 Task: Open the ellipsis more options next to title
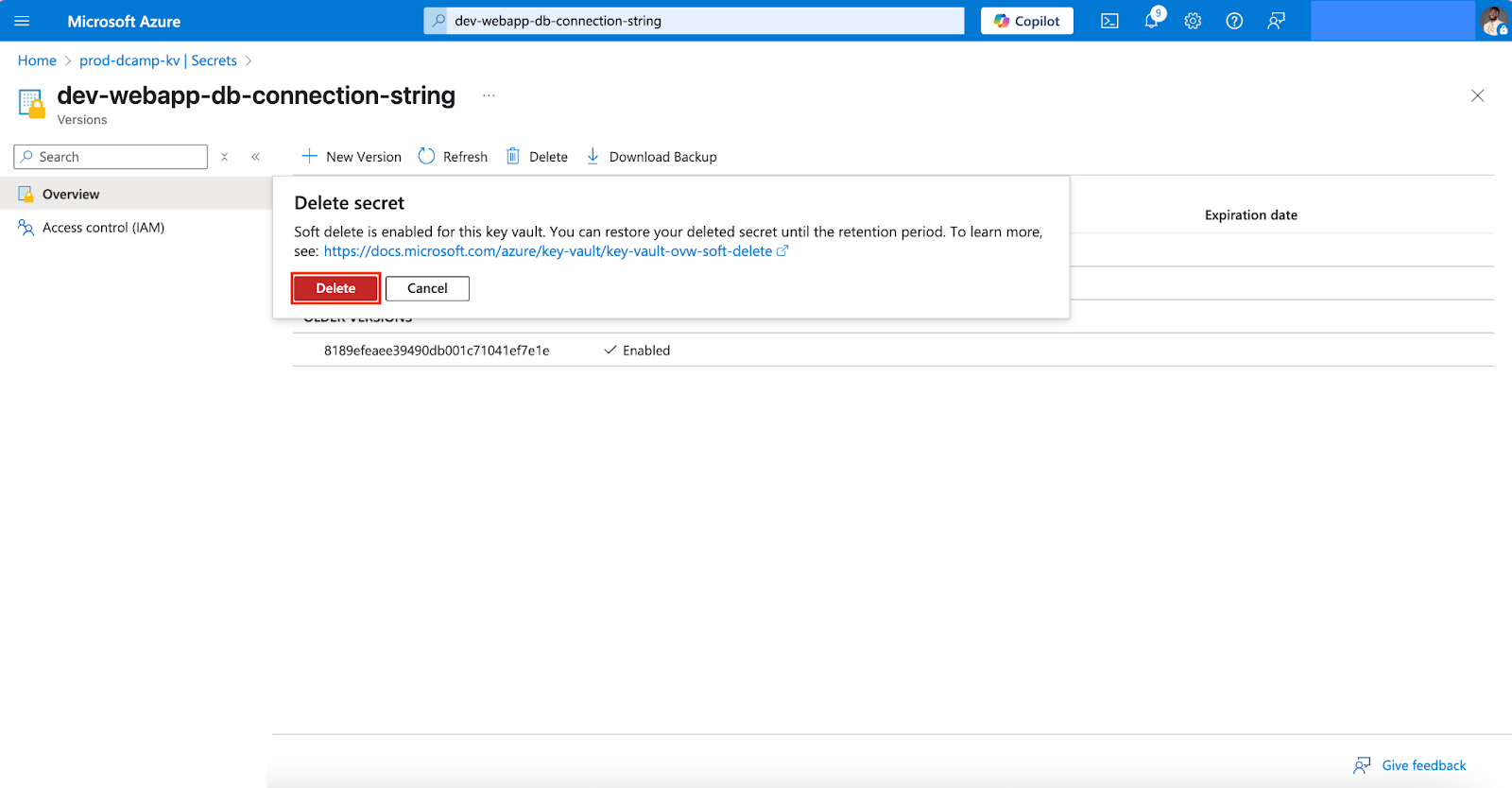(x=489, y=95)
